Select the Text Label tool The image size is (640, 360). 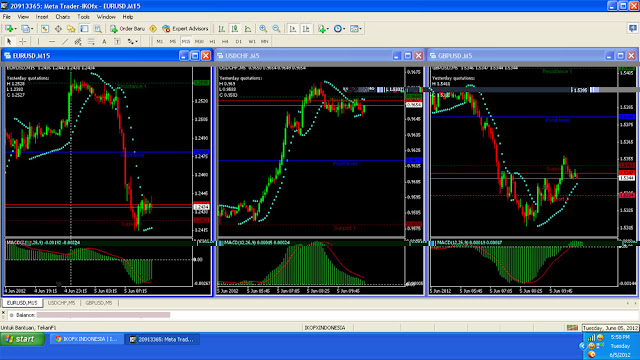[x=117, y=41]
